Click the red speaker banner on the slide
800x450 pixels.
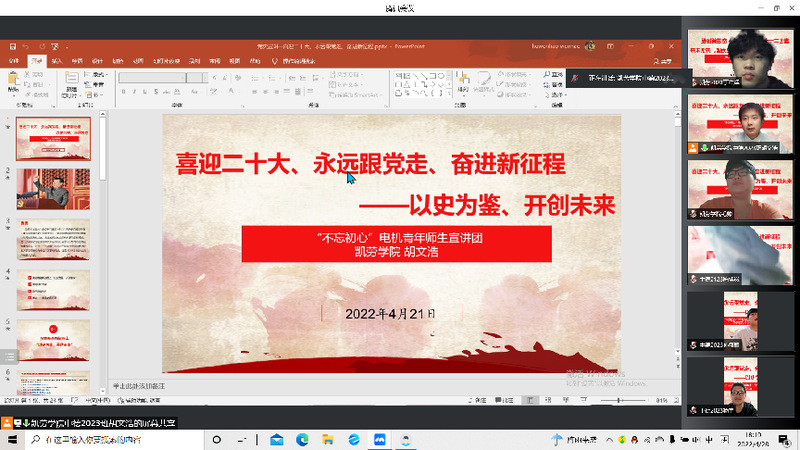395,244
